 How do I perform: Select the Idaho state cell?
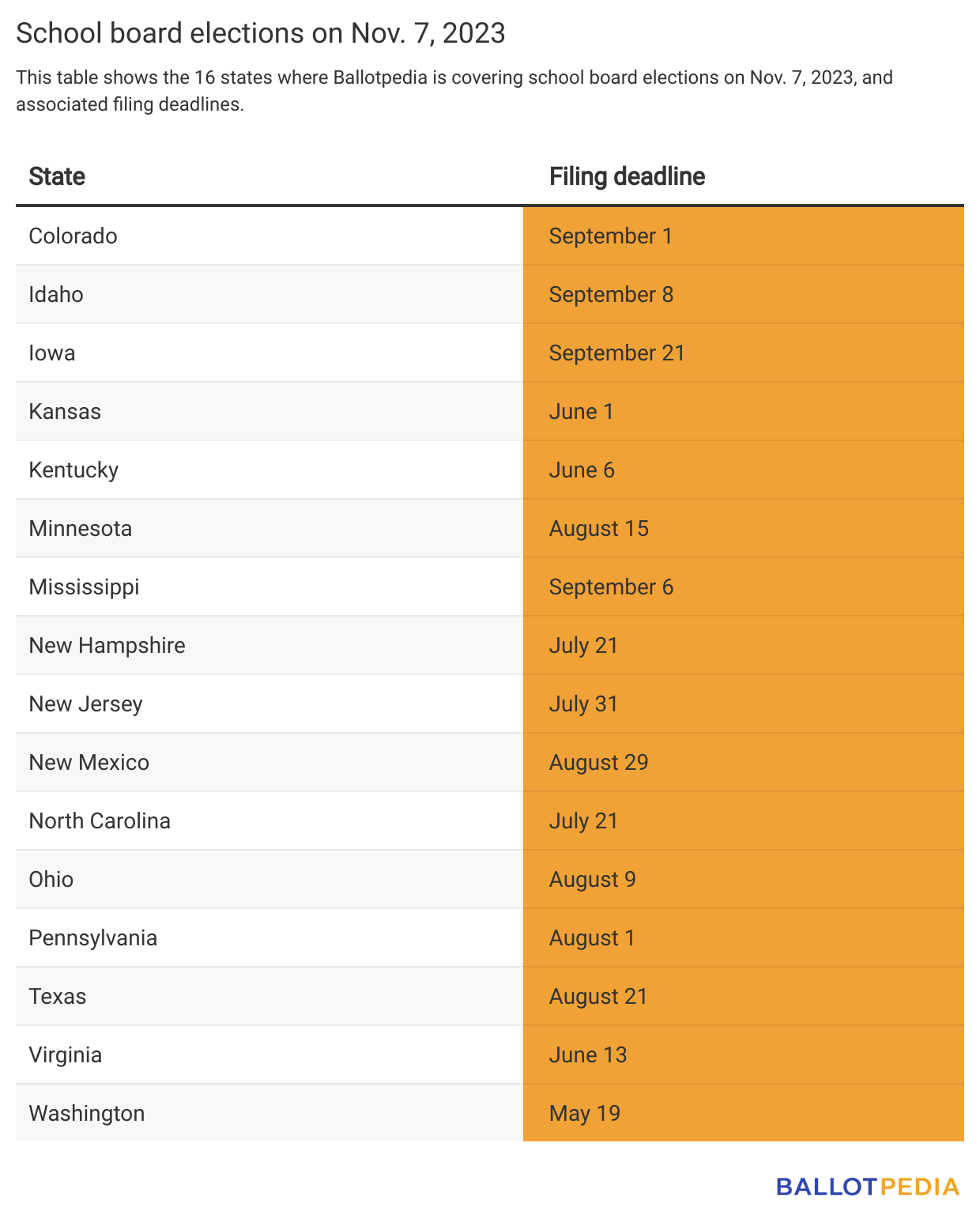(x=269, y=294)
